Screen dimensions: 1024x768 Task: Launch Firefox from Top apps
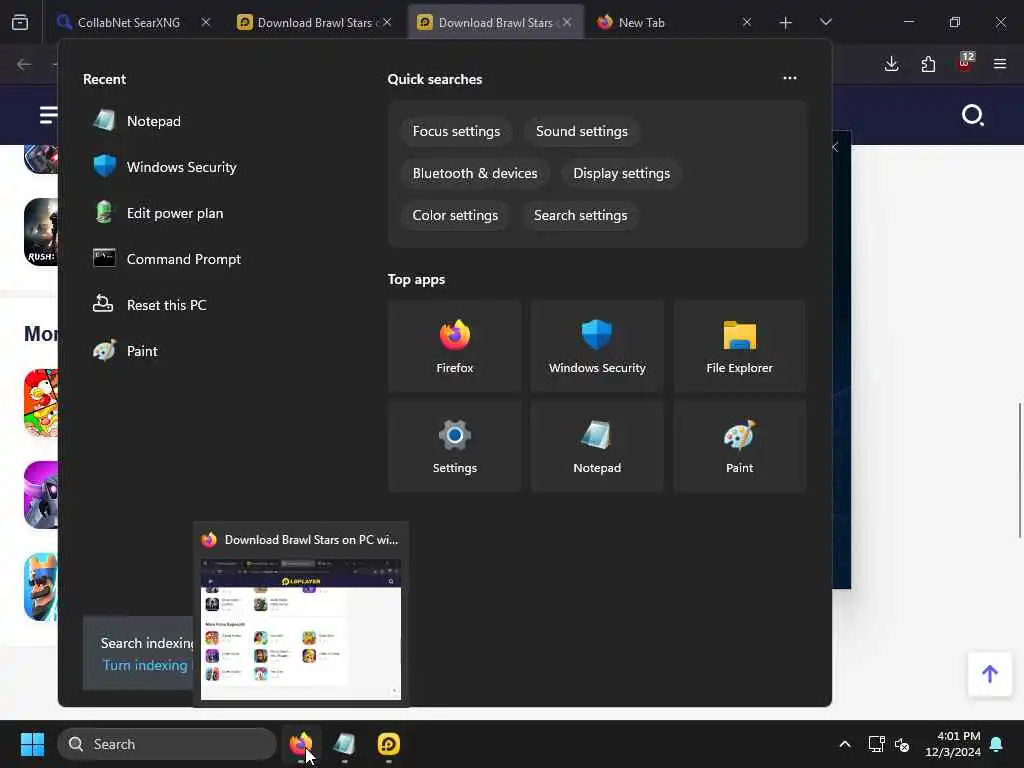pos(455,346)
